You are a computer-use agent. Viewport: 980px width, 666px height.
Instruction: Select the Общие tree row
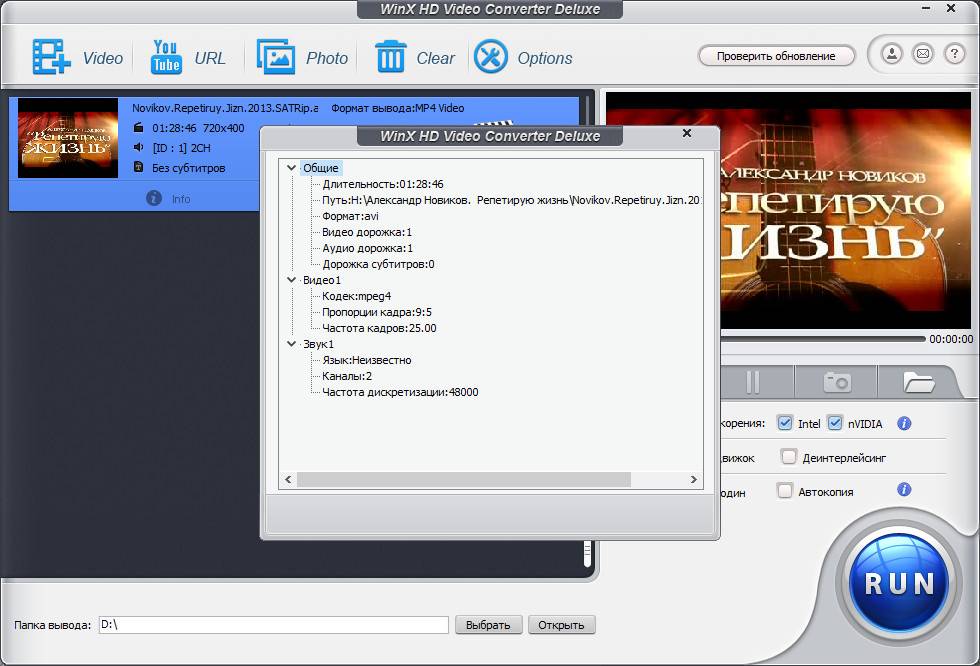click(x=321, y=167)
